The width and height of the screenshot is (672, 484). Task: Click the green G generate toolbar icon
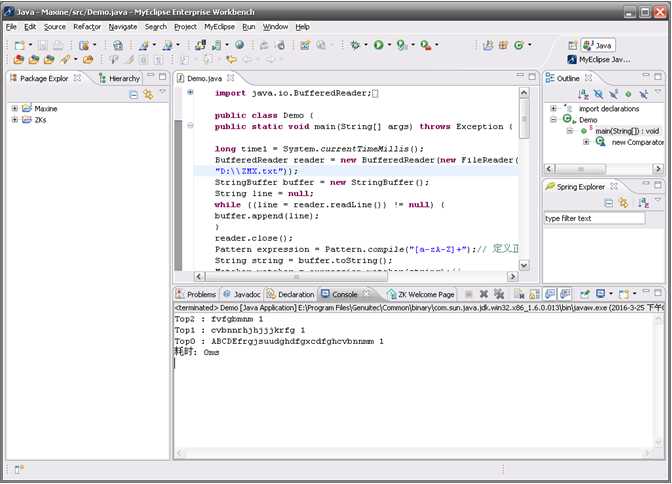519,45
